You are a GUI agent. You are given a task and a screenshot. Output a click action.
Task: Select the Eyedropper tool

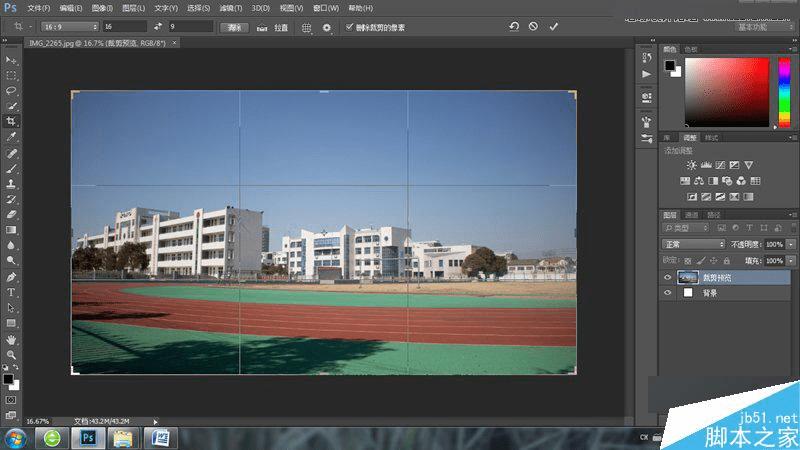pyautogui.click(x=11, y=137)
